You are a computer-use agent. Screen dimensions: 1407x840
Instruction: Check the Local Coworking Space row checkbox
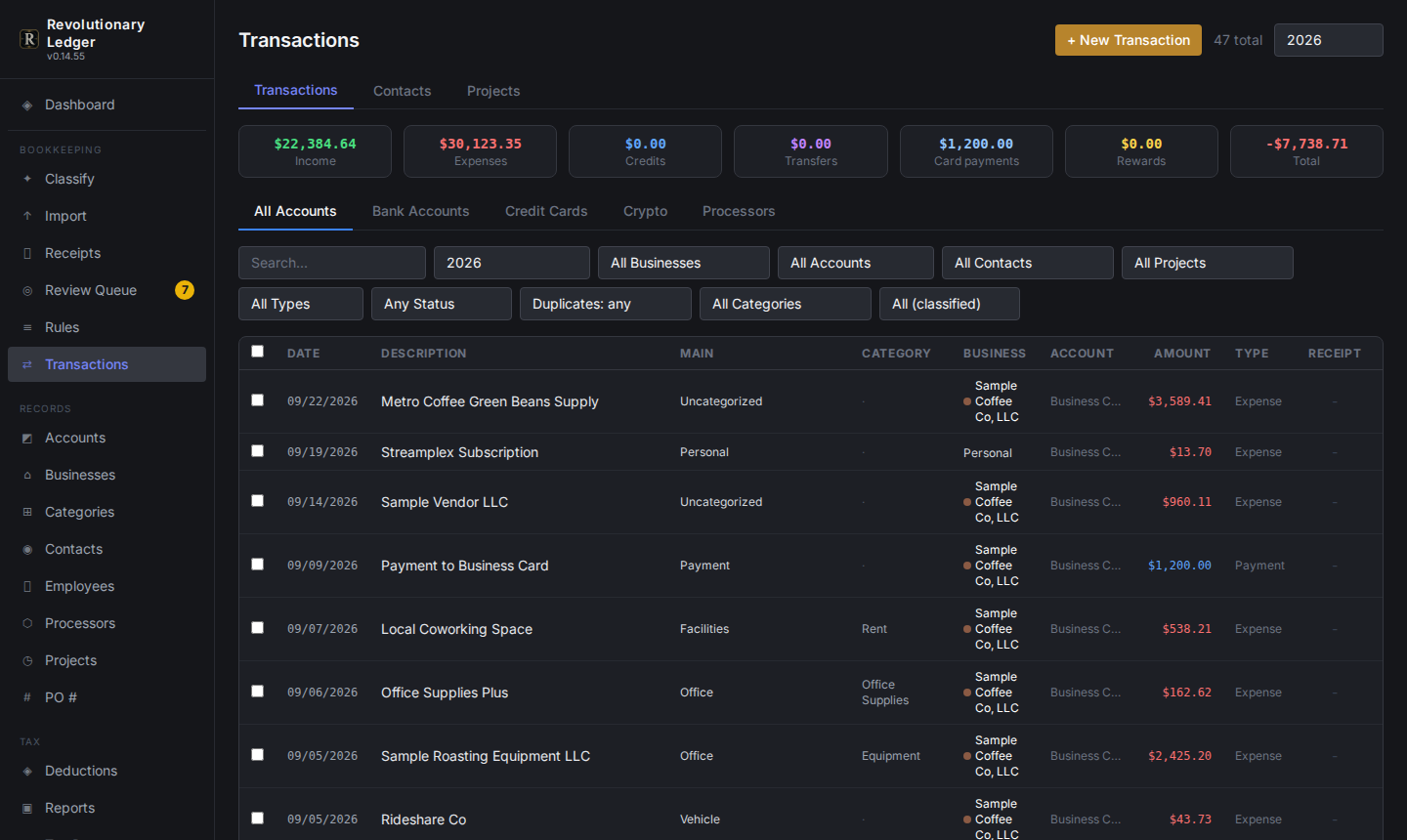click(x=258, y=628)
